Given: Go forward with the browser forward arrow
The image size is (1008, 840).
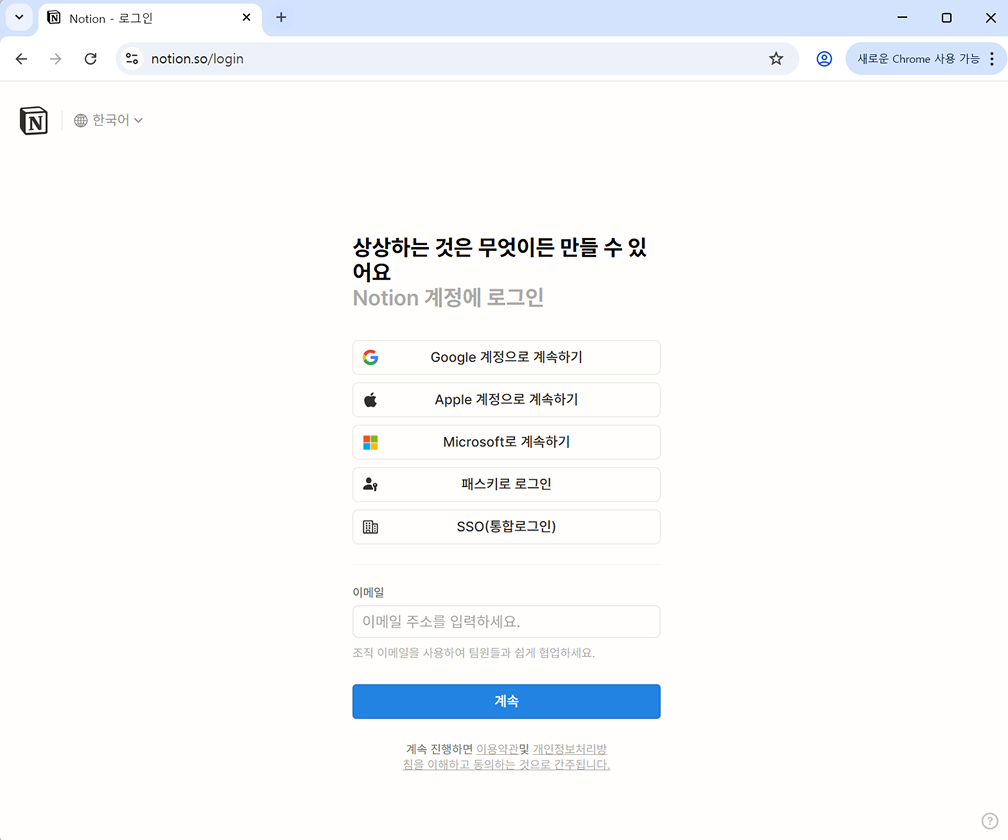Looking at the screenshot, I should tap(56, 59).
